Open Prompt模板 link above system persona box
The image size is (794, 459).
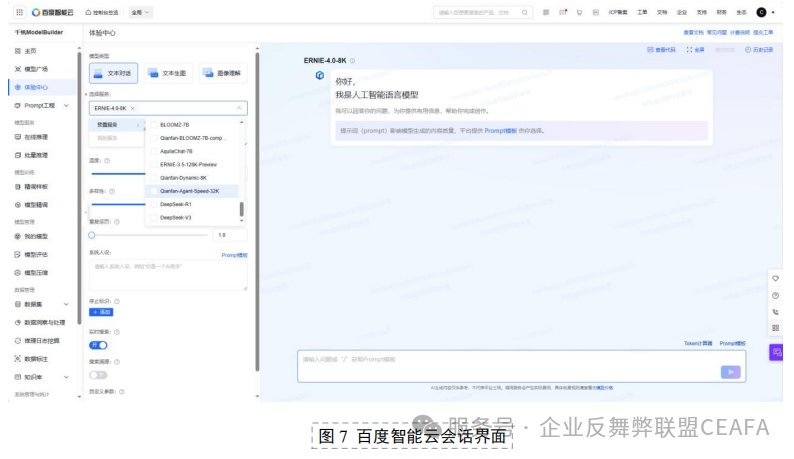[234, 255]
